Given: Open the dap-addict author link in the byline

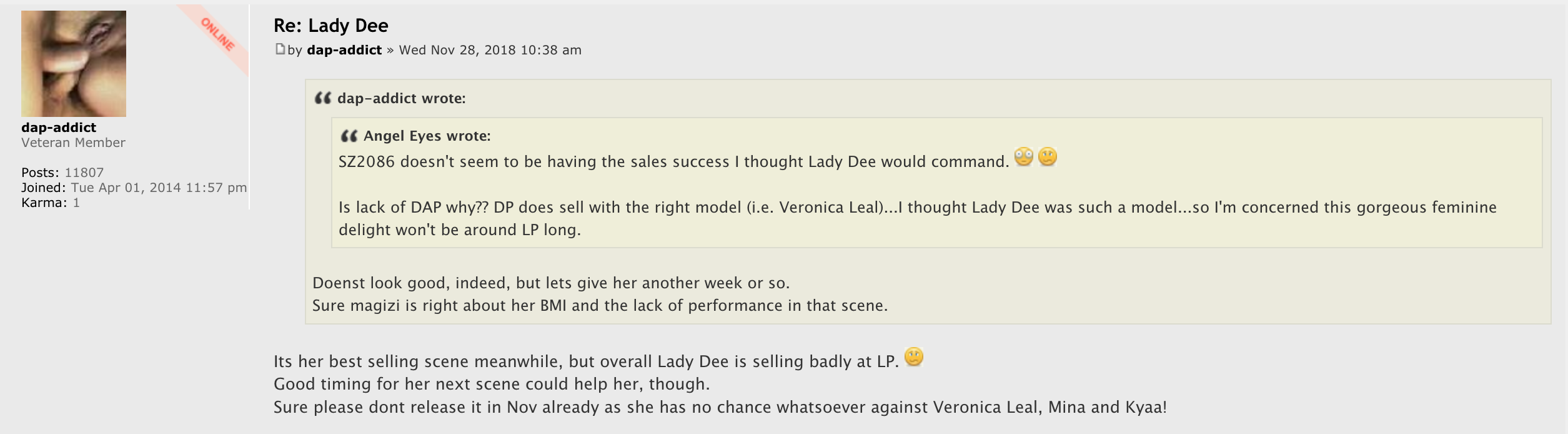Looking at the screenshot, I should (344, 50).
